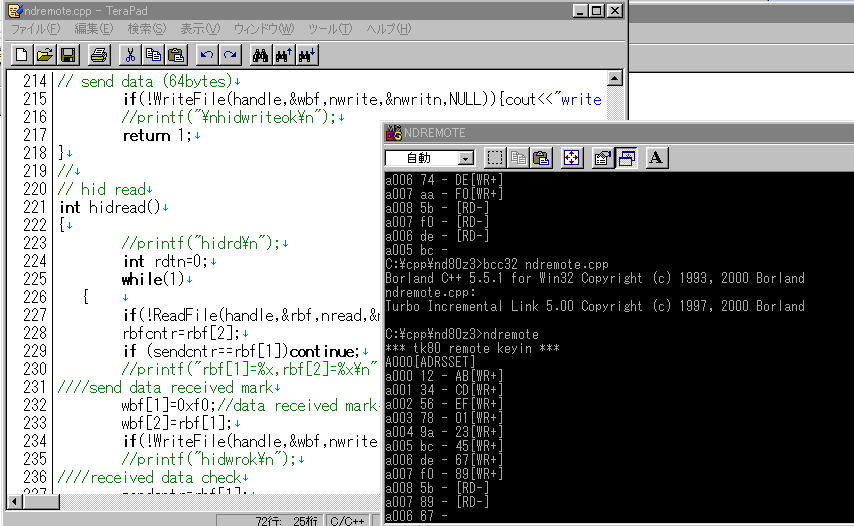Screen dimensions: 854x526
Task: Click the Mark selection icon in NDREMOTE console
Action: point(495,158)
